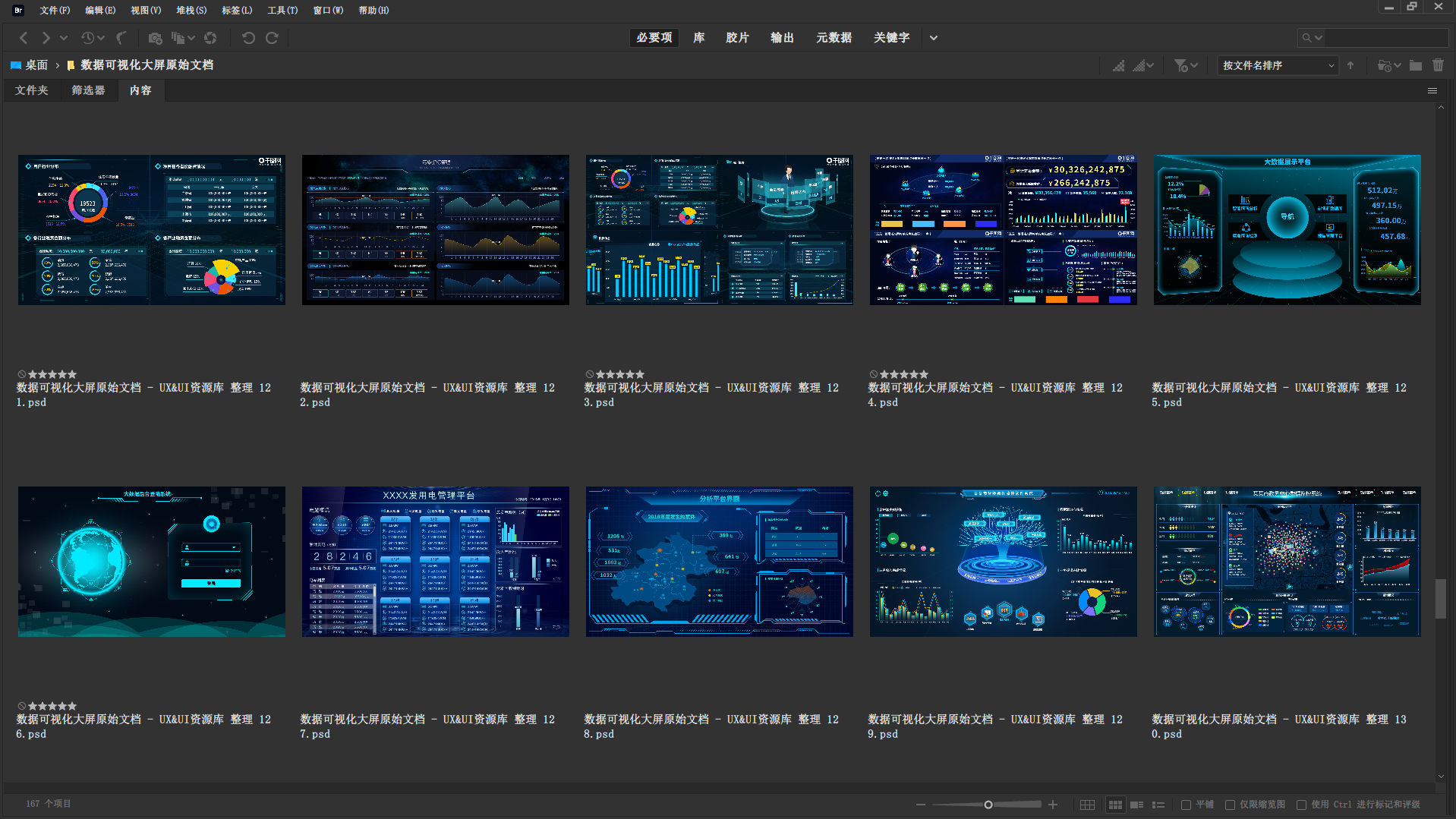This screenshot has width=1456, height=819.
Task: Toggle ascending sort order arrow
Action: [x=1350, y=66]
